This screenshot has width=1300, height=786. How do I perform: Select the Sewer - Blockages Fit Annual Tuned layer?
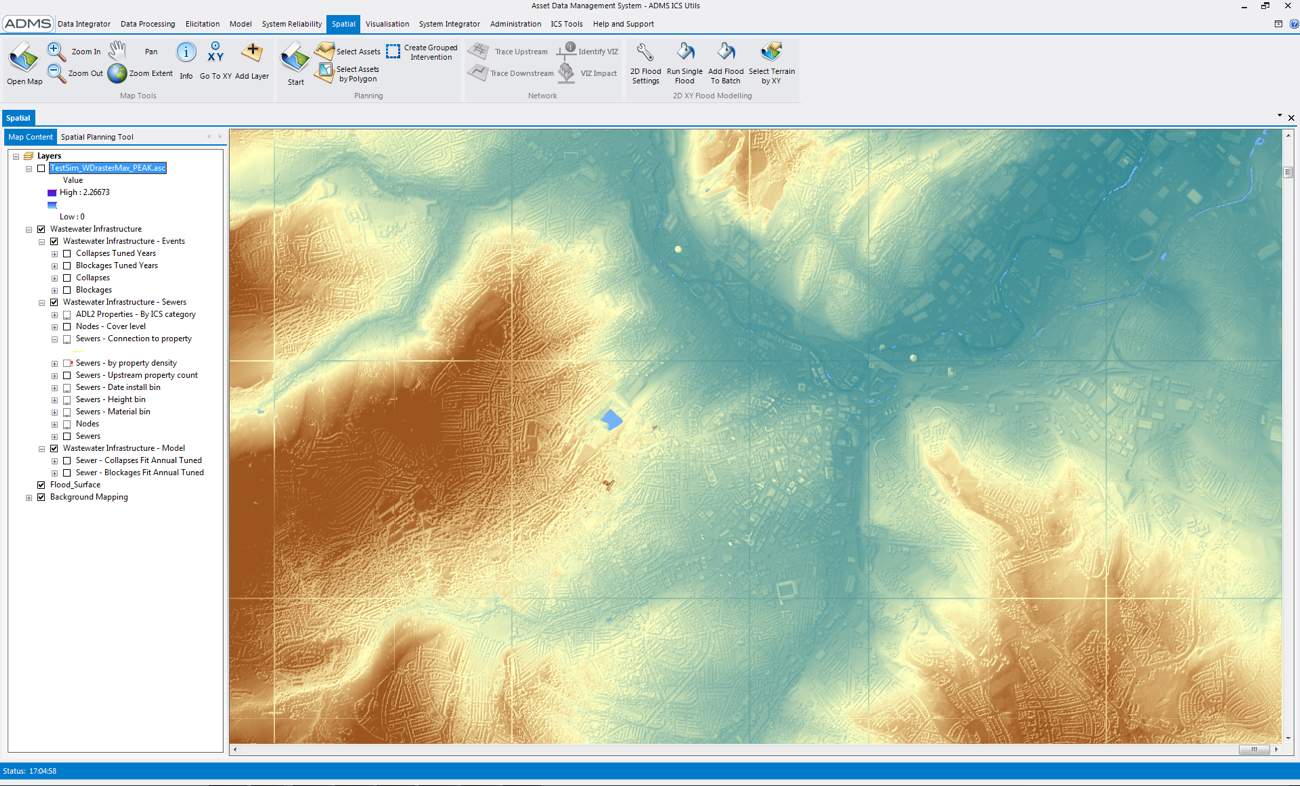(x=139, y=473)
